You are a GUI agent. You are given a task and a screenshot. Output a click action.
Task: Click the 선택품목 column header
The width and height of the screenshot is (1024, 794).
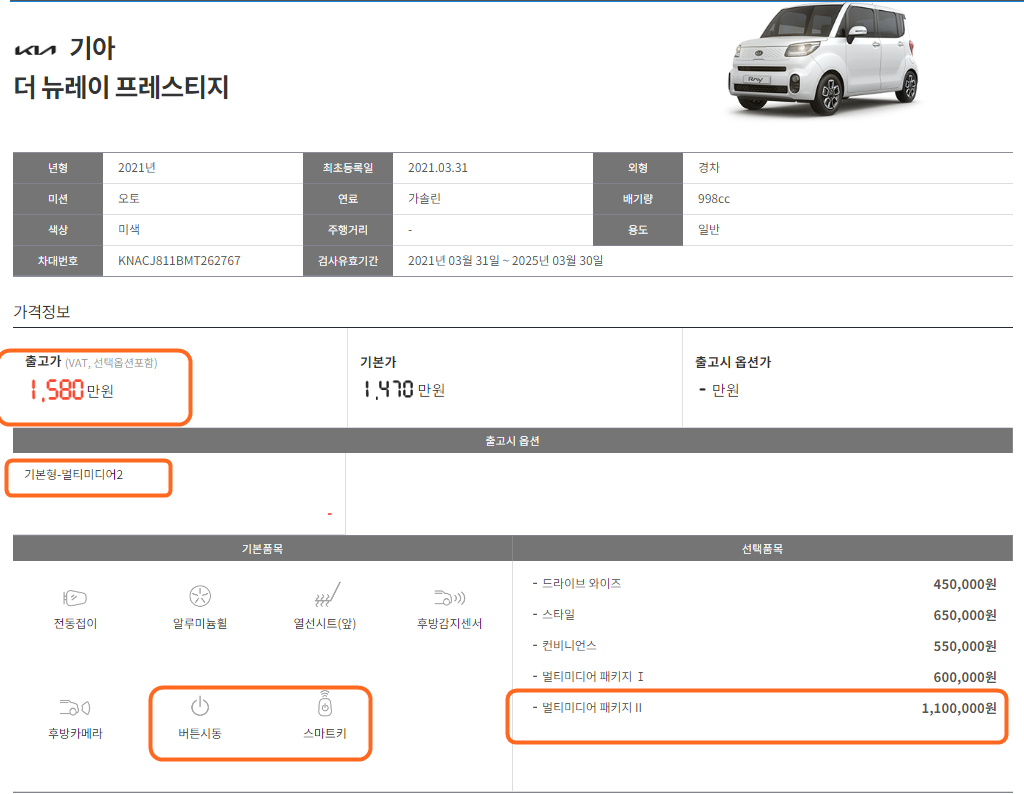pyautogui.click(x=763, y=548)
